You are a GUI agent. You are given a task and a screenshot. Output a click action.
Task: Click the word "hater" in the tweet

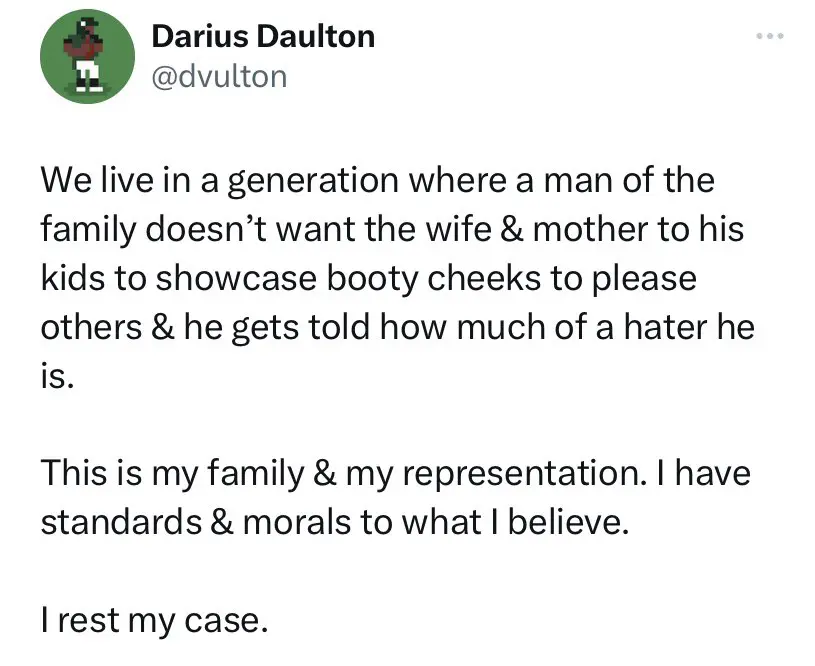pyautogui.click(x=657, y=325)
